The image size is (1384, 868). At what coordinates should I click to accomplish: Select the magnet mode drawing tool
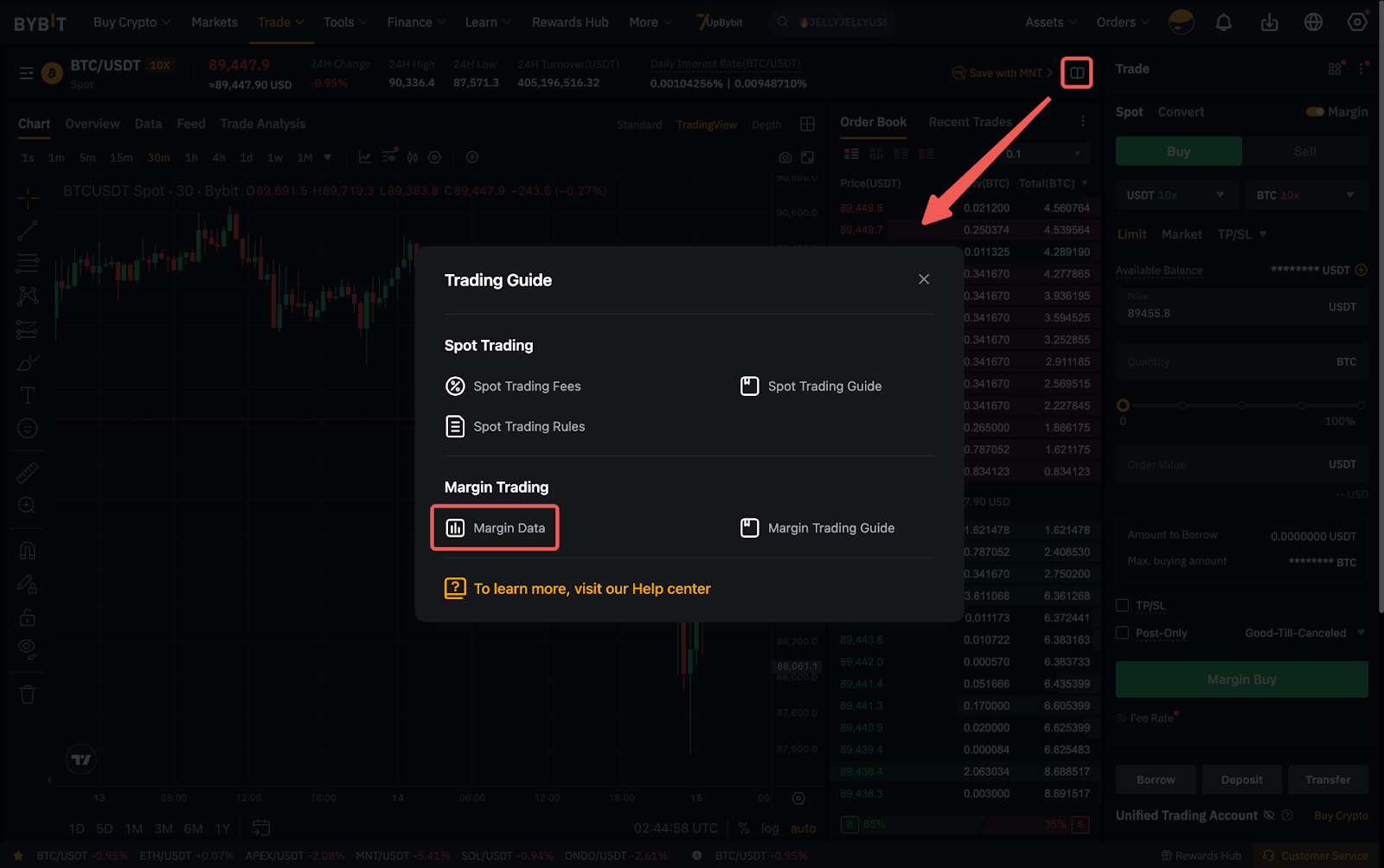27,551
